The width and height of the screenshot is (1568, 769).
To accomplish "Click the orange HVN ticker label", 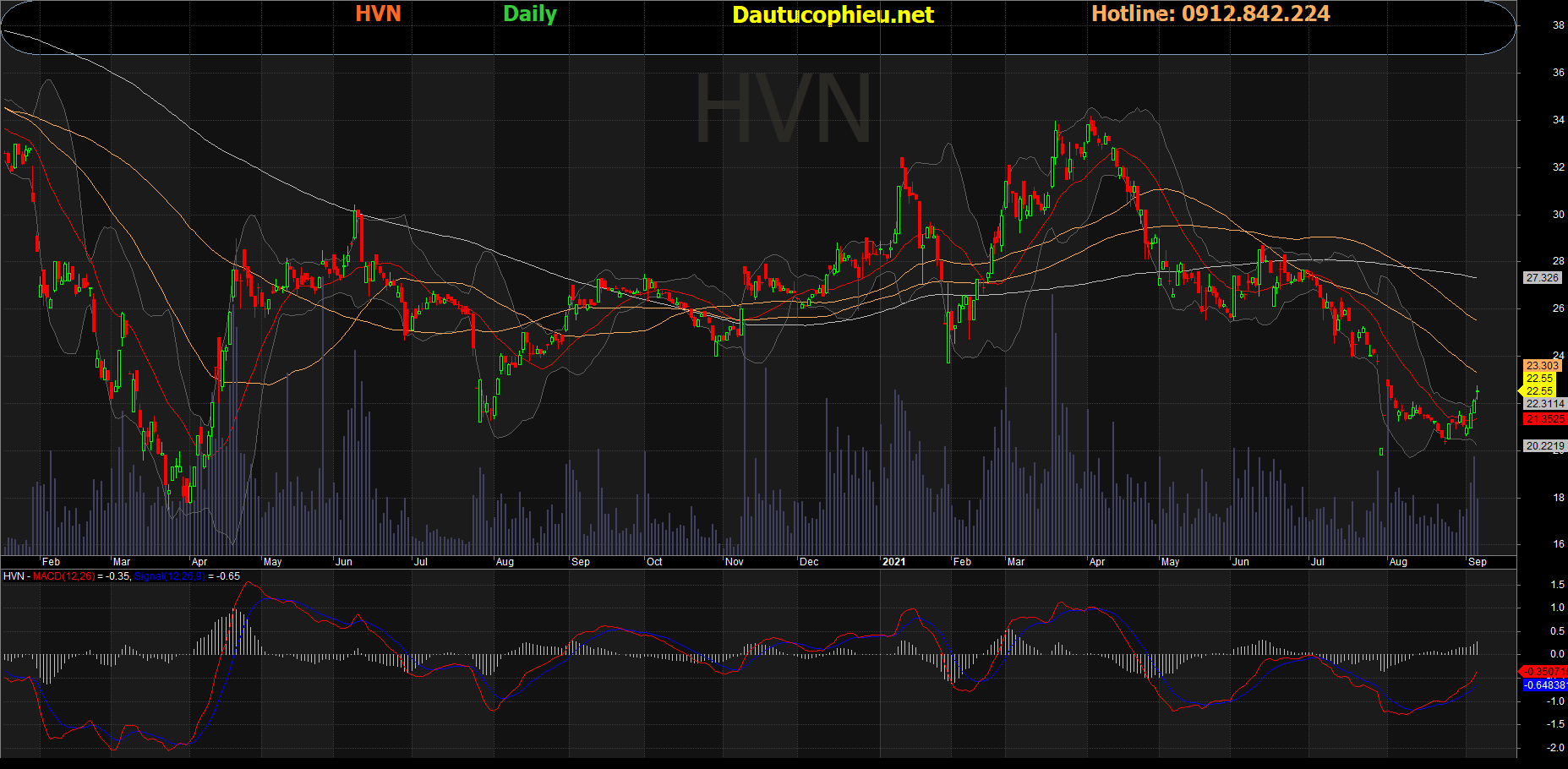I will [378, 14].
